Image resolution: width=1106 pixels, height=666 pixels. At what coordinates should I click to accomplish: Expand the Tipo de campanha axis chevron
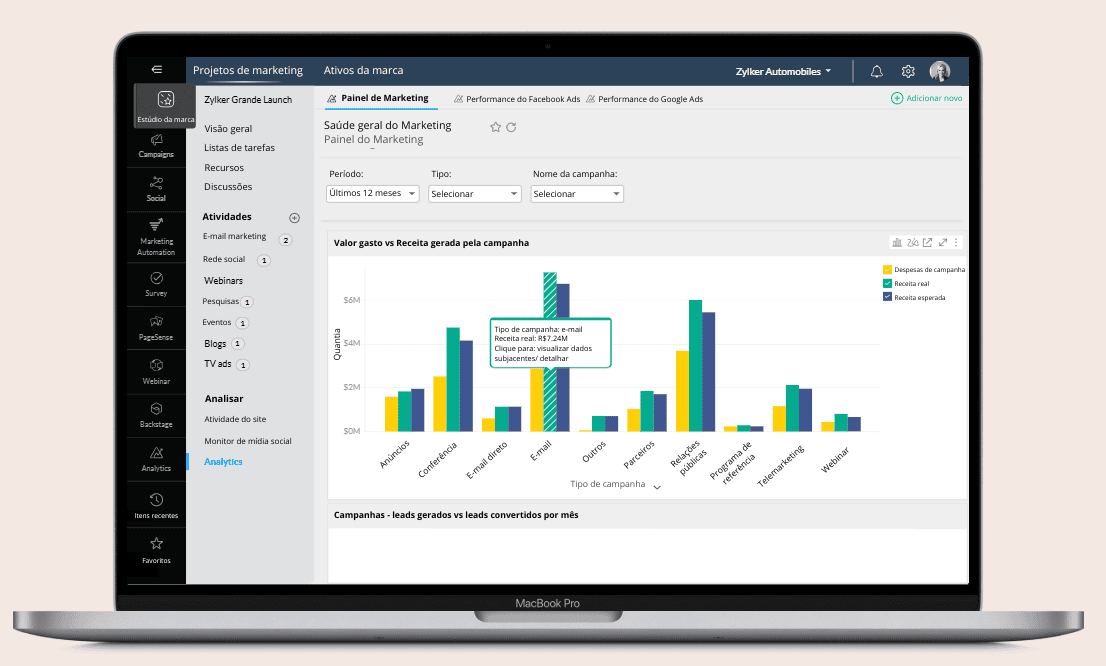(x=657, y=487)
